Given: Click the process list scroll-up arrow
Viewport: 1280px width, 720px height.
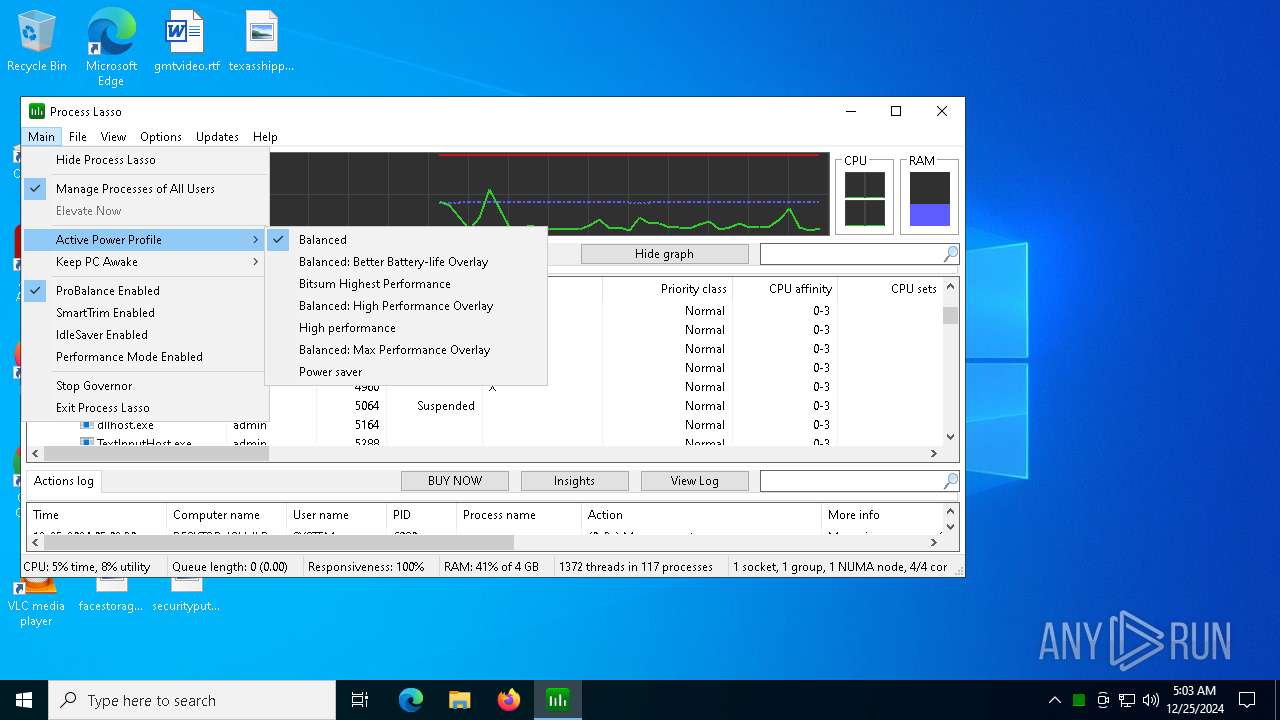Looking at the screenshot, I should [950, 287].
